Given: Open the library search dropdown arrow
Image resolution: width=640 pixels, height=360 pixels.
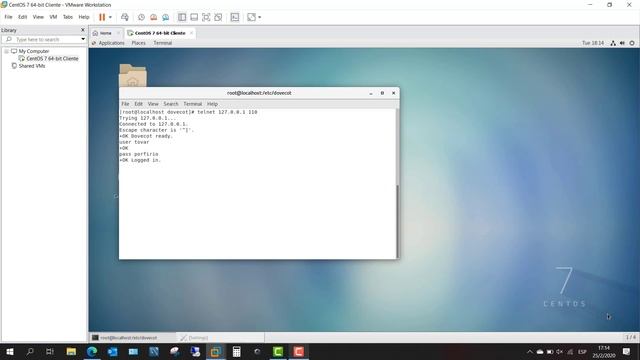Looking at the screenshot, I should coord(83,39).
